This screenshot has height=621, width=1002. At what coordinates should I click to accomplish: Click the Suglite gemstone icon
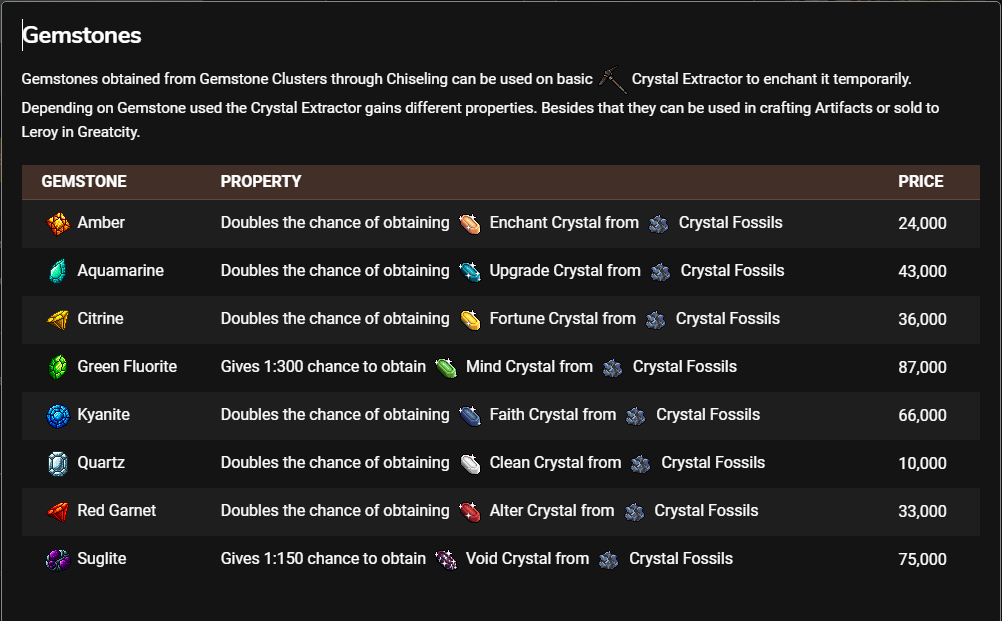(x=58, y=560)
